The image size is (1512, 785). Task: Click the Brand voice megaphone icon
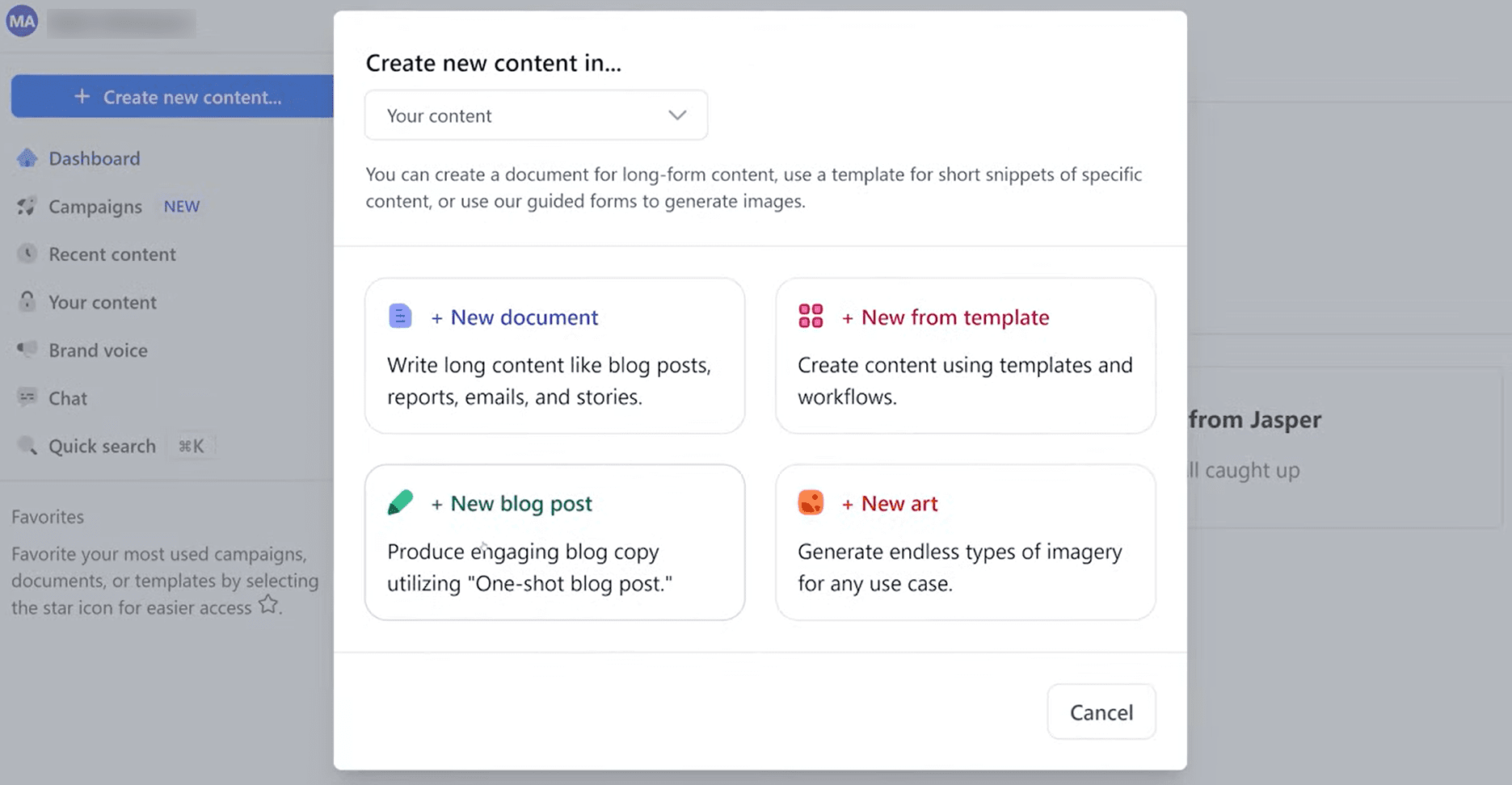(x=27, y=350)
